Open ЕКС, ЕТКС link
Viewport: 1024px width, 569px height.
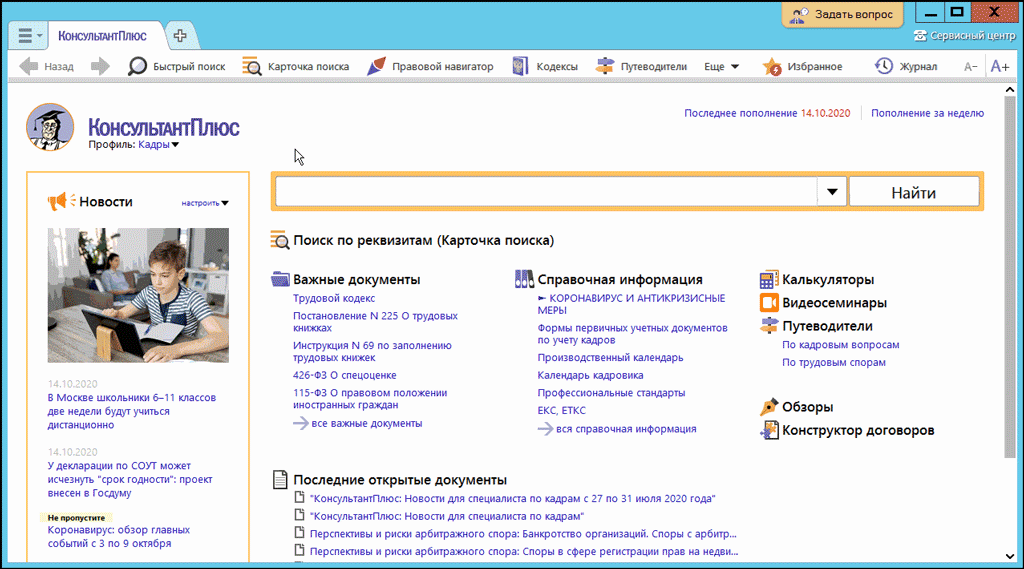click(x=561, y=411)
